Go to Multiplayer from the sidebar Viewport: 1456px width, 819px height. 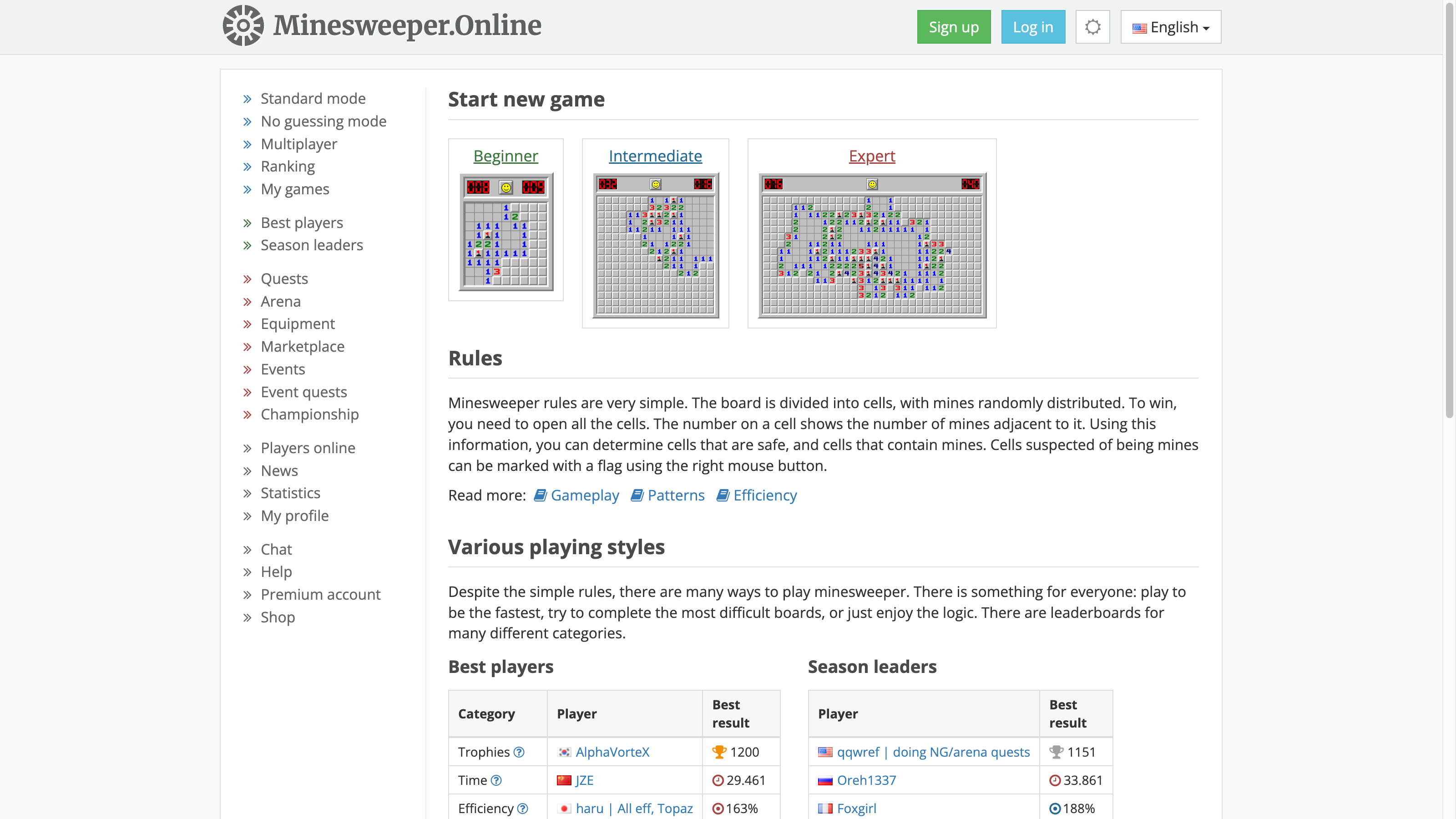[298, 144]
